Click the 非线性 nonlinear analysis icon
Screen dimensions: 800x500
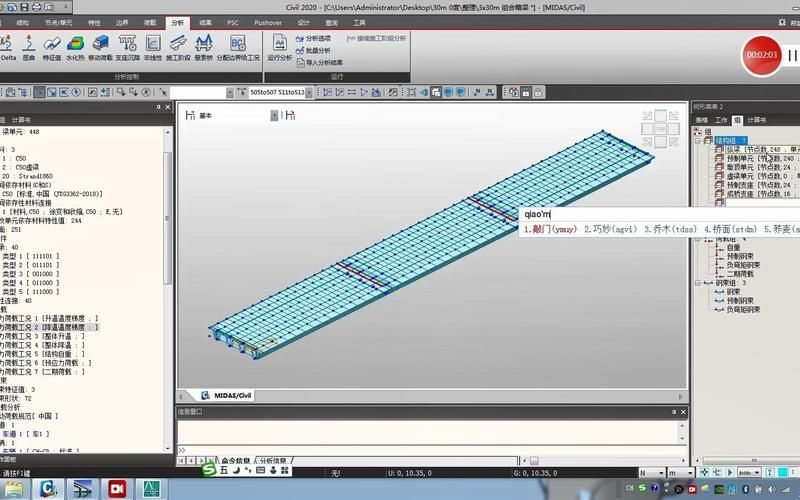pyautogui.click(x=152, y=46)
